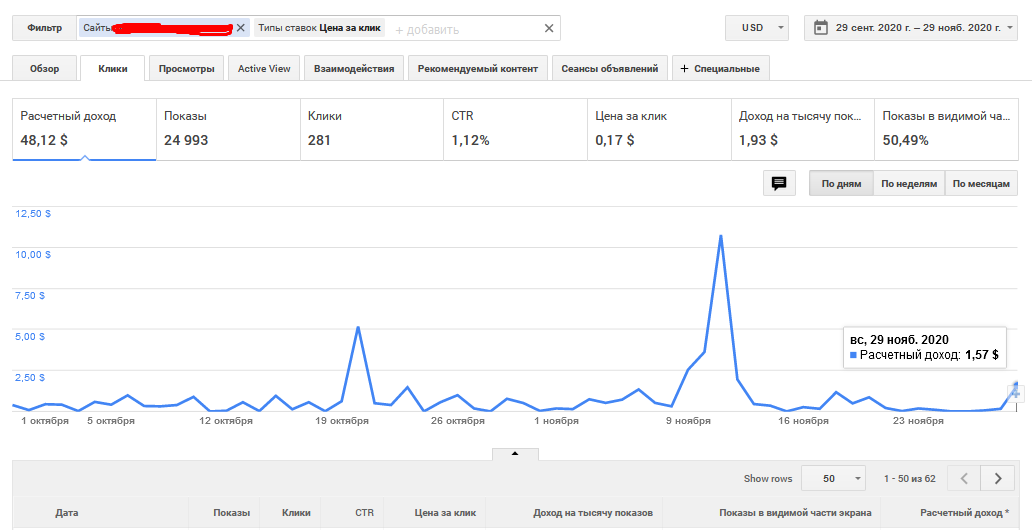Show chart data По дням
This screenshot has height=530, width=1032.
[841, 184]
